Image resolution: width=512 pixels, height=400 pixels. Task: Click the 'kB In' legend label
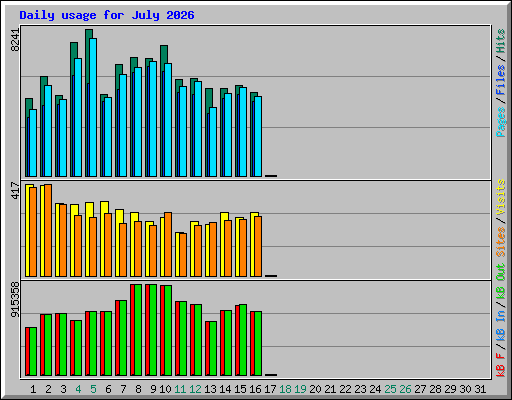point(501,327)
